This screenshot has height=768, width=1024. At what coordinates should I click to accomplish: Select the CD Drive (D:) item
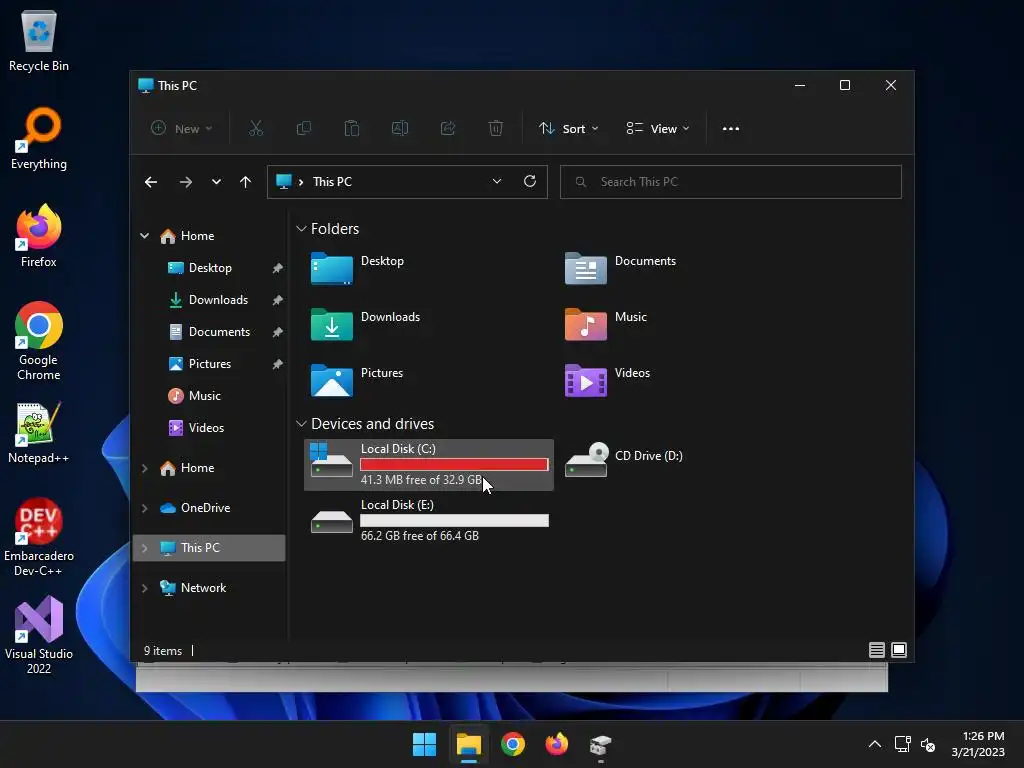[x=624, y=460]
